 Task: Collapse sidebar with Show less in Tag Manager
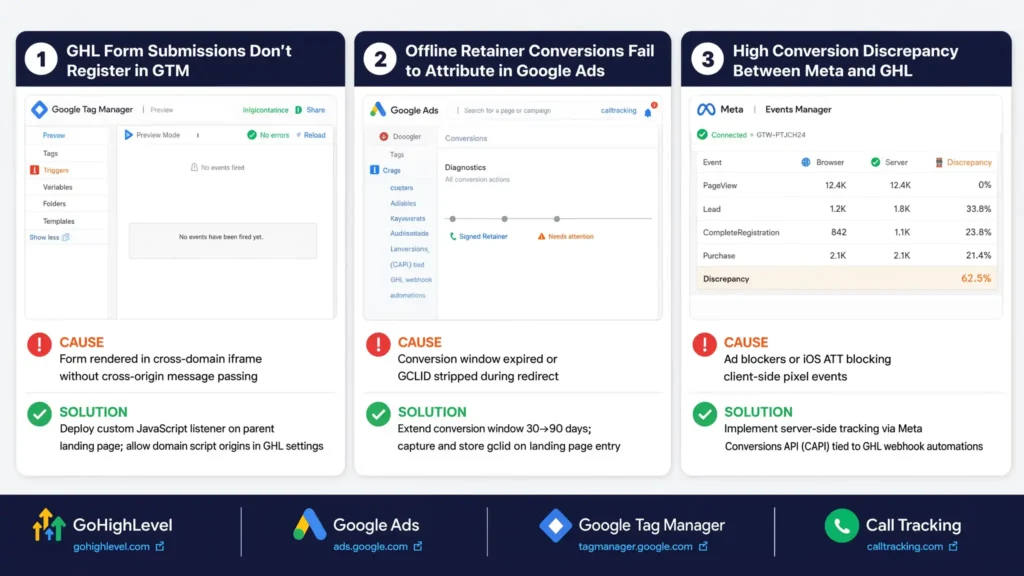(x=49, y=237)
